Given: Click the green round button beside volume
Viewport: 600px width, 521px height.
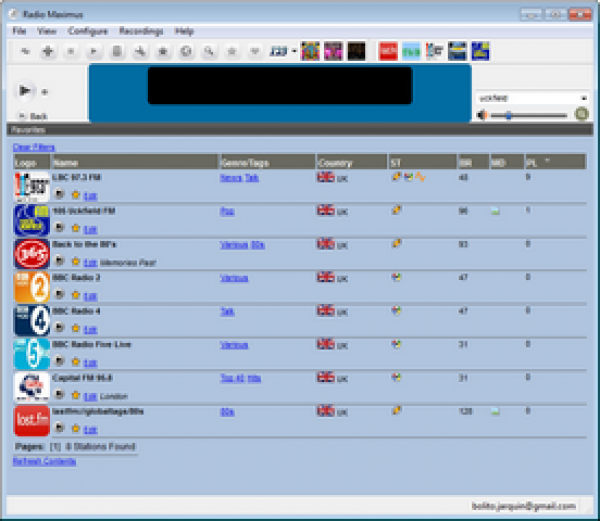Looking at the screenshot, I should tap(581, 114).
